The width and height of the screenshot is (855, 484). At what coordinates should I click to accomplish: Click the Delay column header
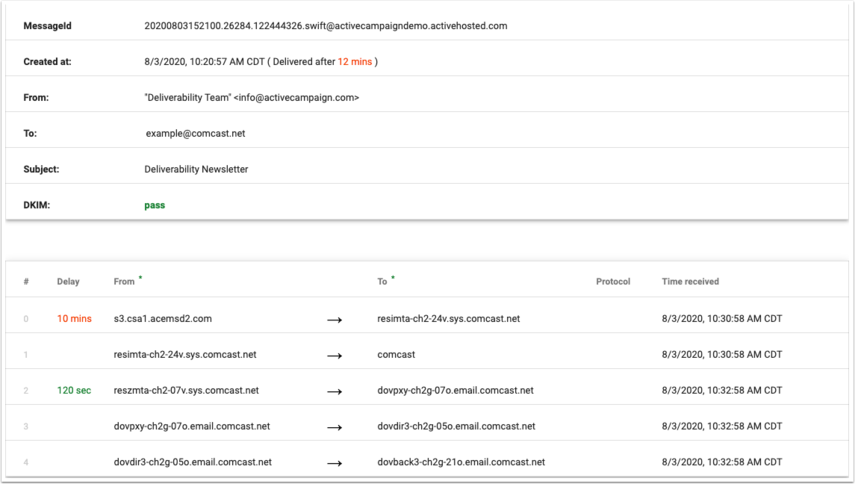pos(68,282)
